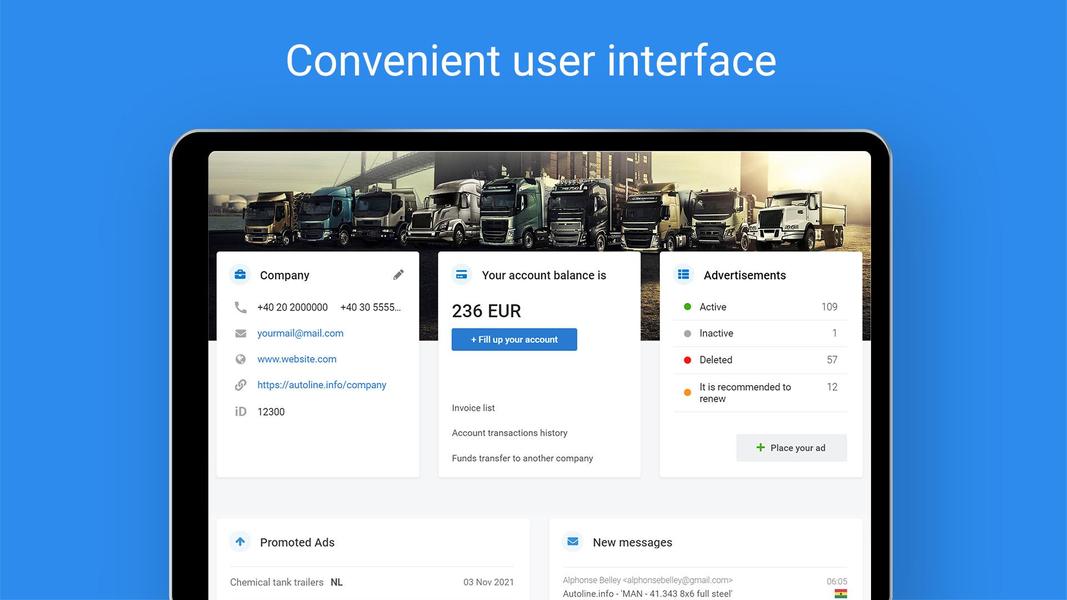Select It is recommended to renew row
The width and height of the screenshot is (1067, 600).
point(760,393)
